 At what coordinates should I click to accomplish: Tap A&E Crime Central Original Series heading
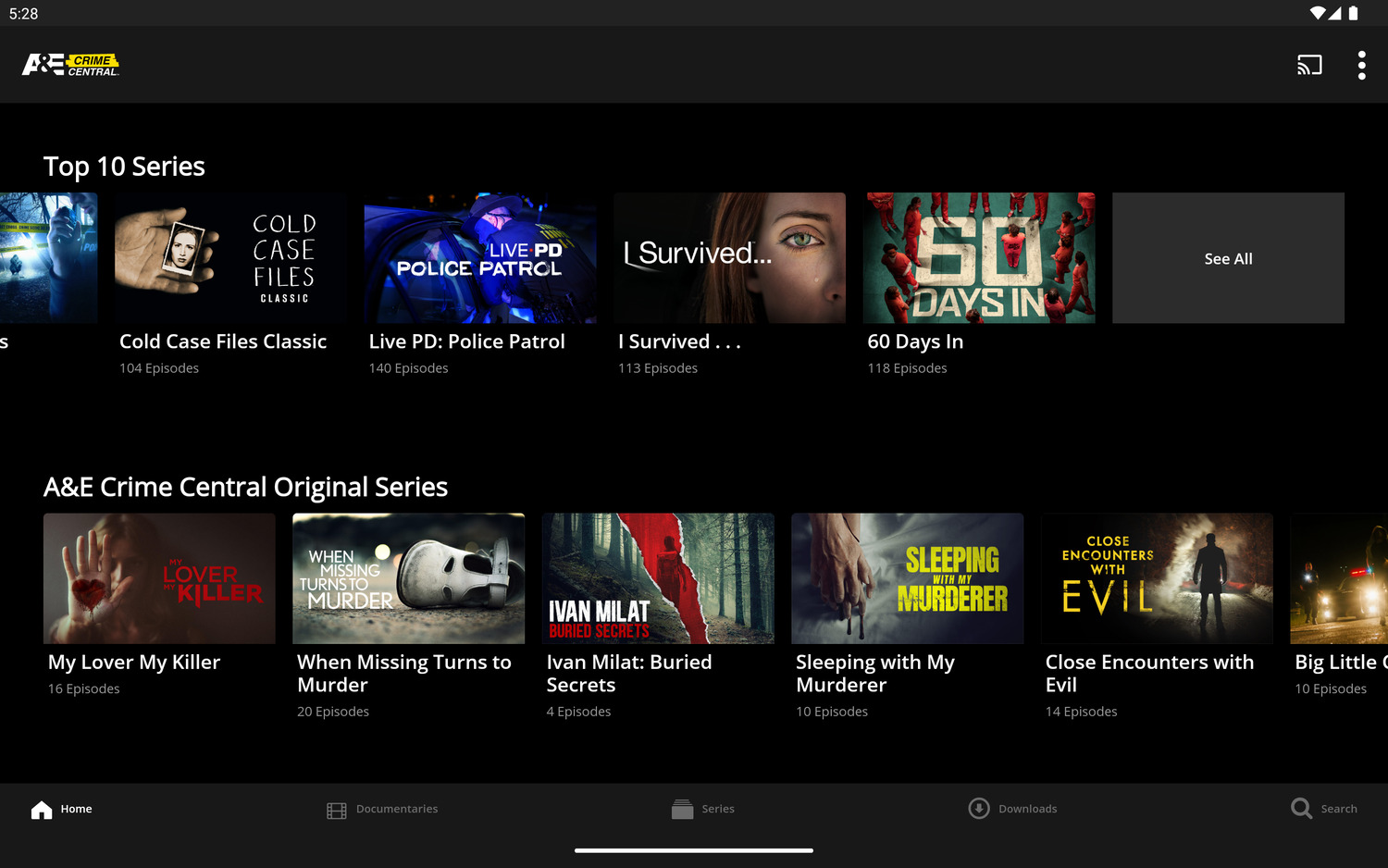click(x=245, y=488)
